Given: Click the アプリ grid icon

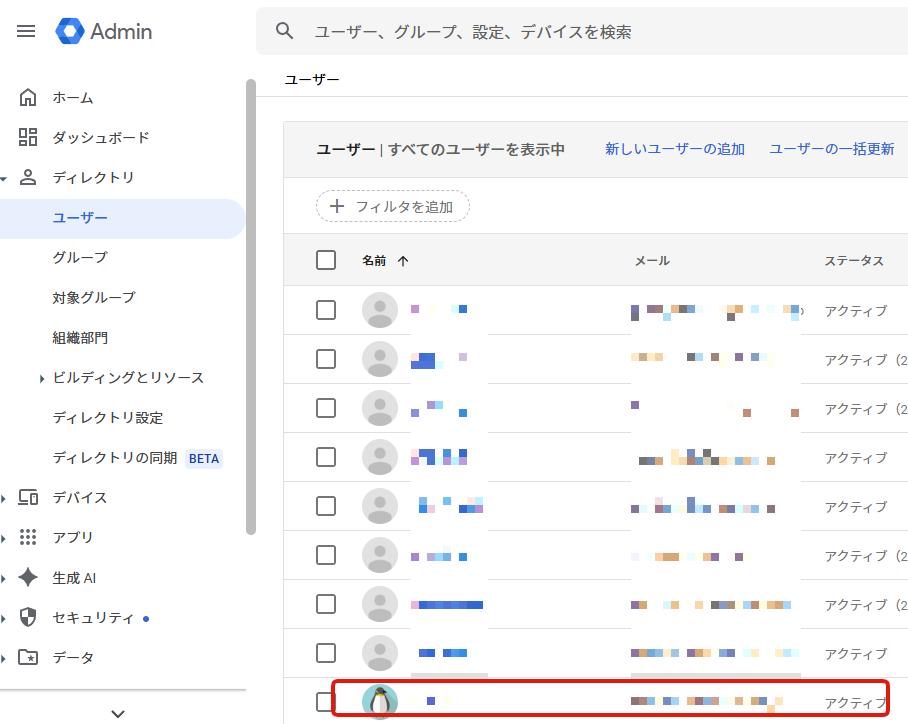Looking at the screenshot, I should tap(28, 537).
